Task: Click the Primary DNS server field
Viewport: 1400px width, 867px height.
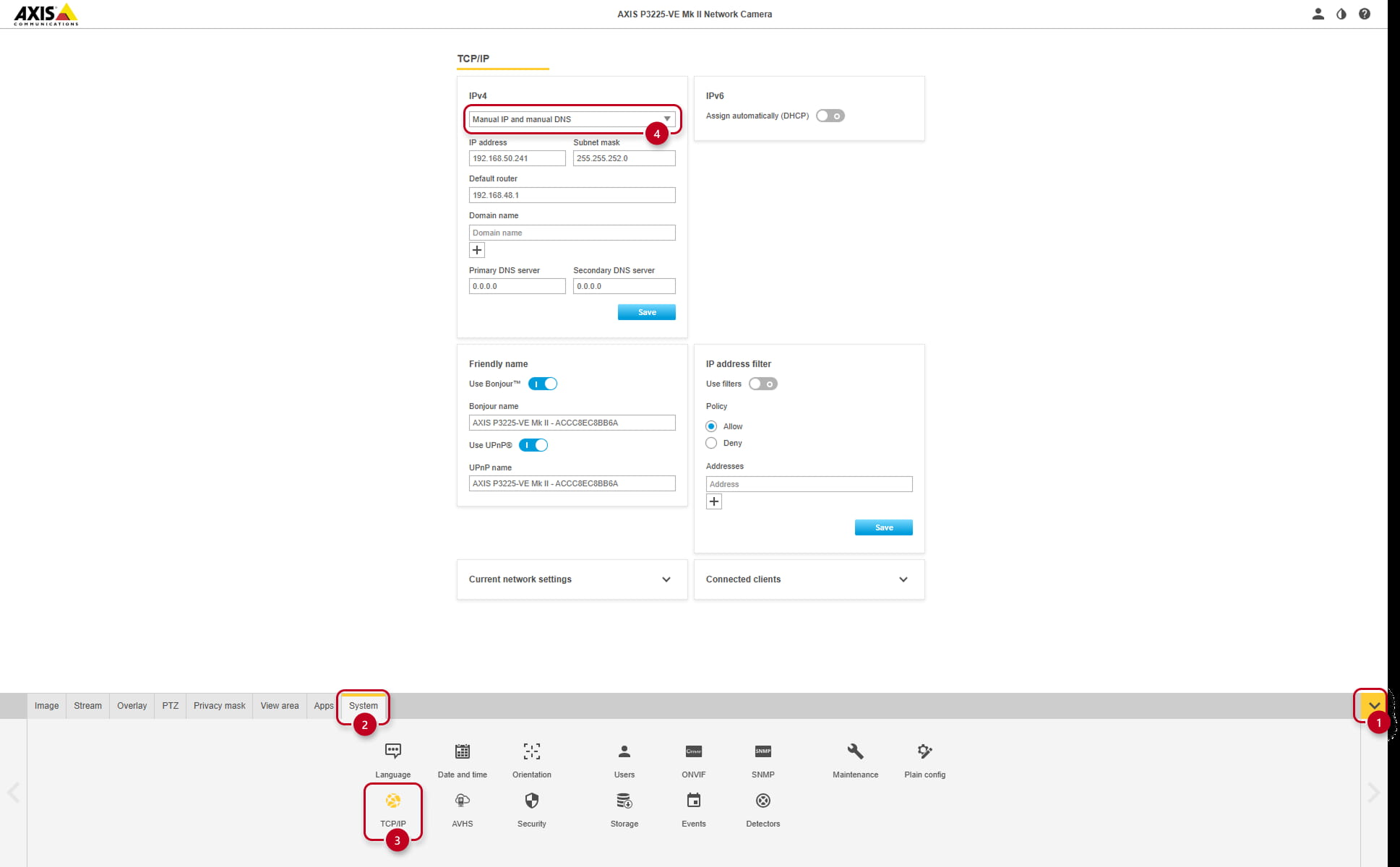Action: tap(518, 286)
